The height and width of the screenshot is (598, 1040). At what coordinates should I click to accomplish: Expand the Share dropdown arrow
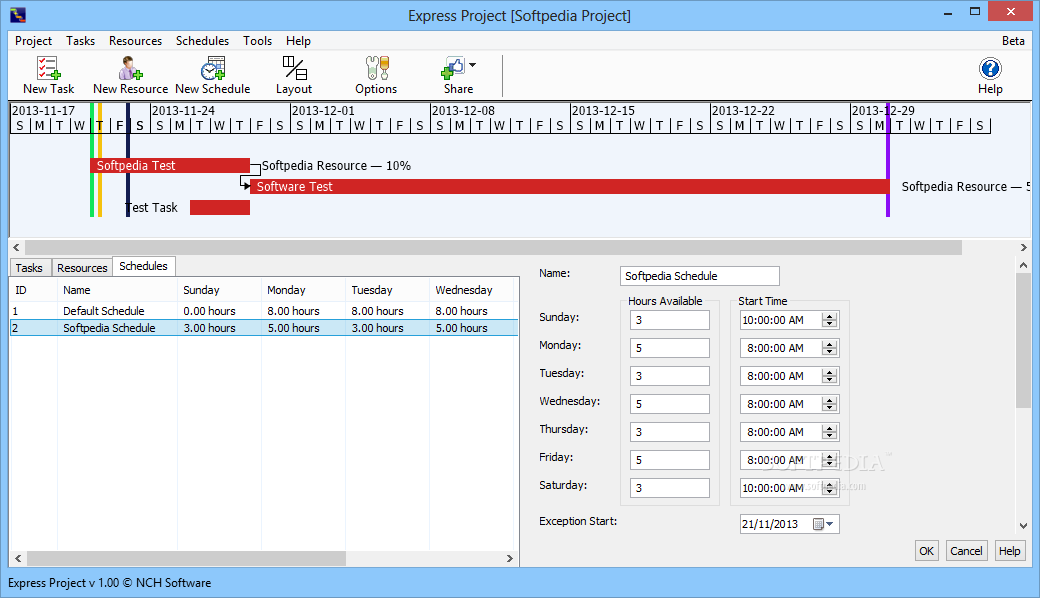coord(472,65)
